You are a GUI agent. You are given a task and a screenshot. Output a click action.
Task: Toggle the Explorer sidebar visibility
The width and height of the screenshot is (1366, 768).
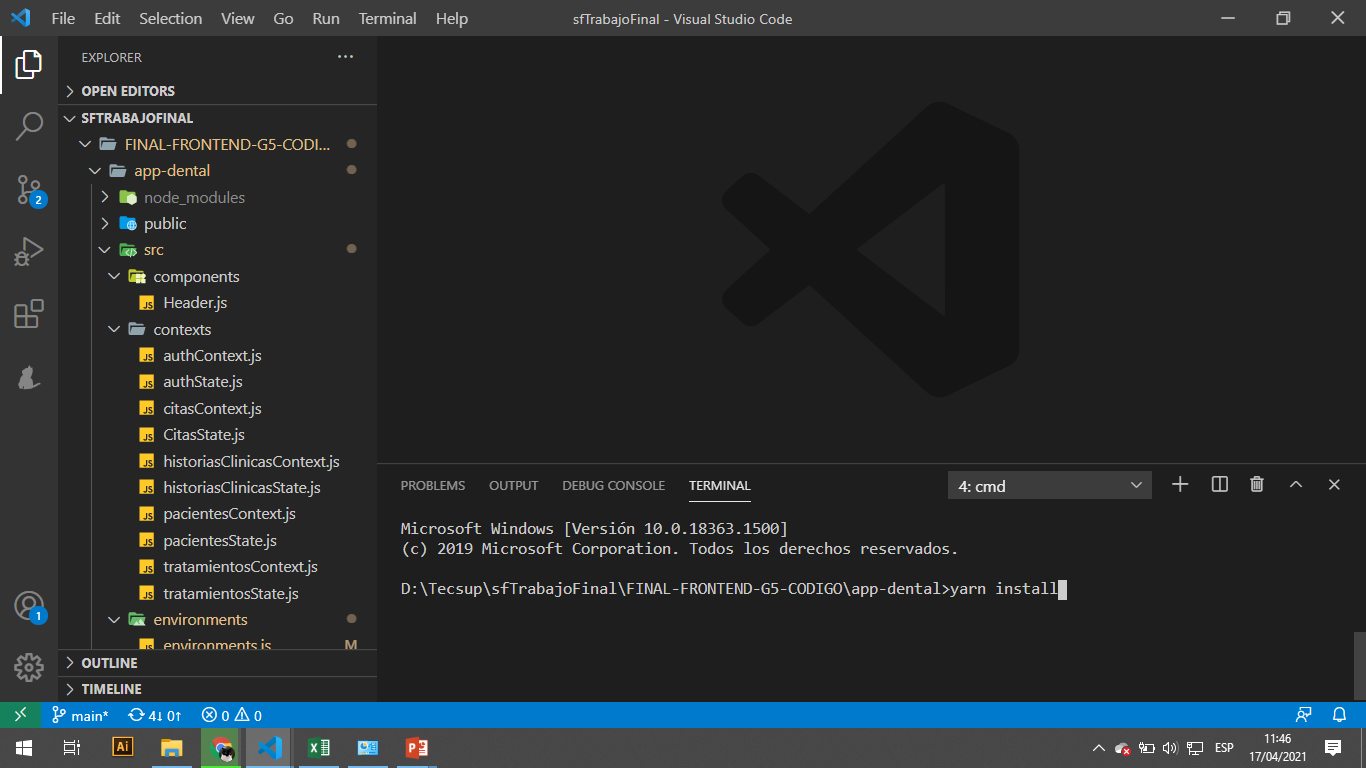[x=29, y=64]
